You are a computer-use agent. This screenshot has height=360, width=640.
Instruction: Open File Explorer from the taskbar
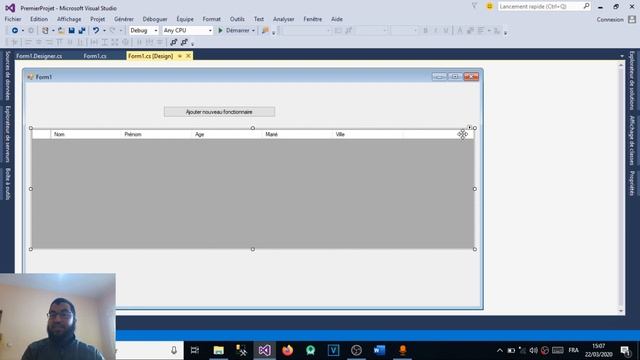tap(219, 350)
